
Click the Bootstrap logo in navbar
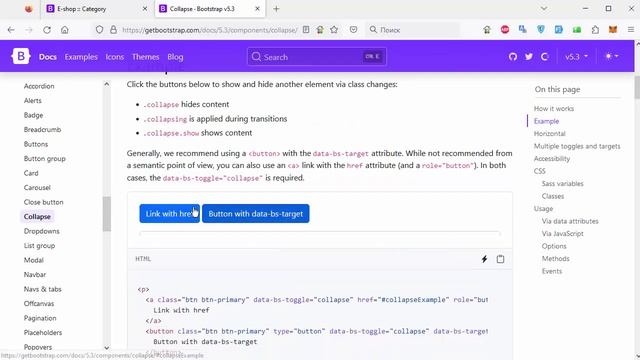coord(21,56)
